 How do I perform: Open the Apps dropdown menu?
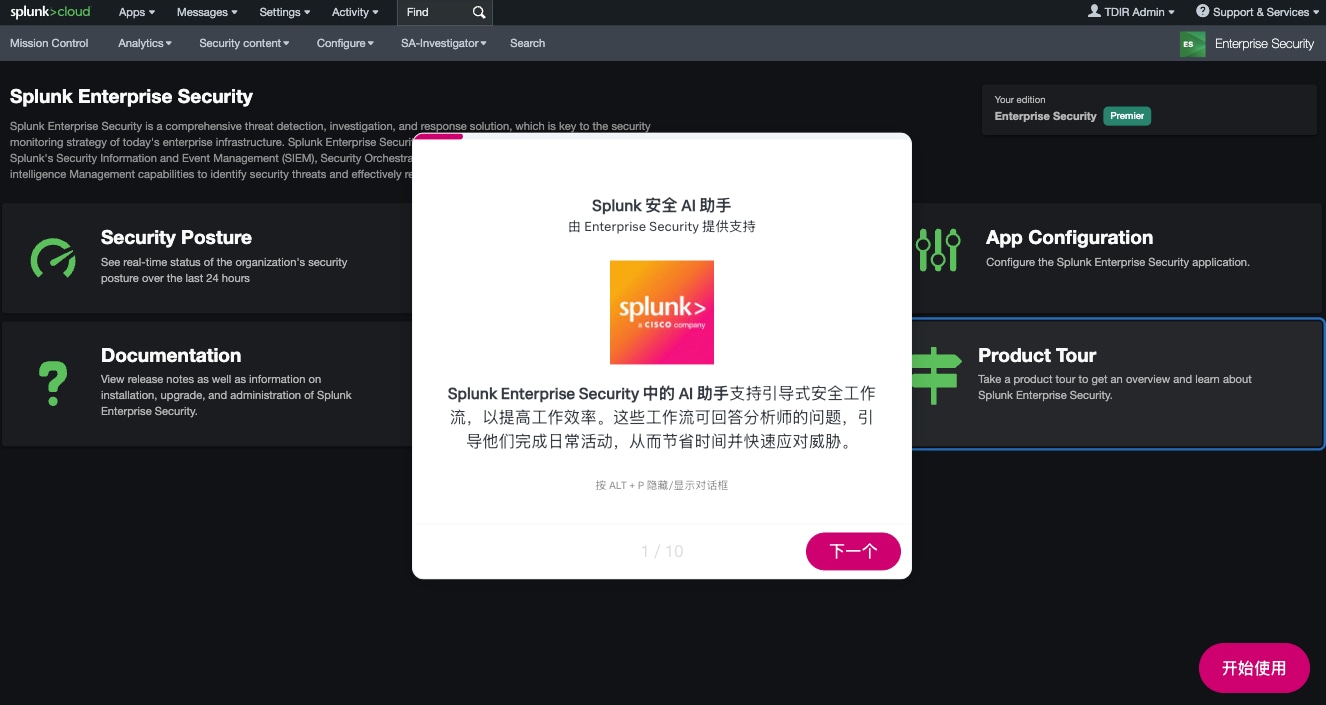tap(137, 12)
